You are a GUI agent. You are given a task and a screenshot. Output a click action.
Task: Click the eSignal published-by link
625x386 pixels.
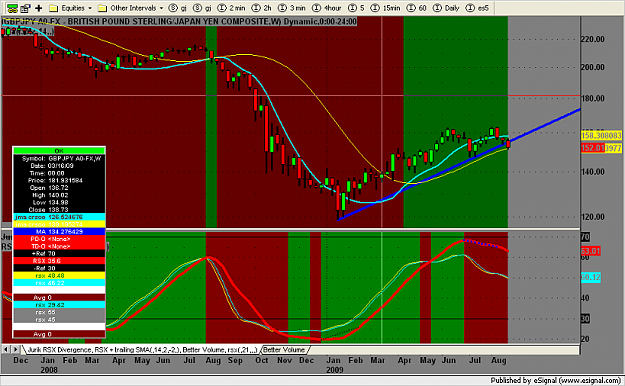[x=555, y=380]
